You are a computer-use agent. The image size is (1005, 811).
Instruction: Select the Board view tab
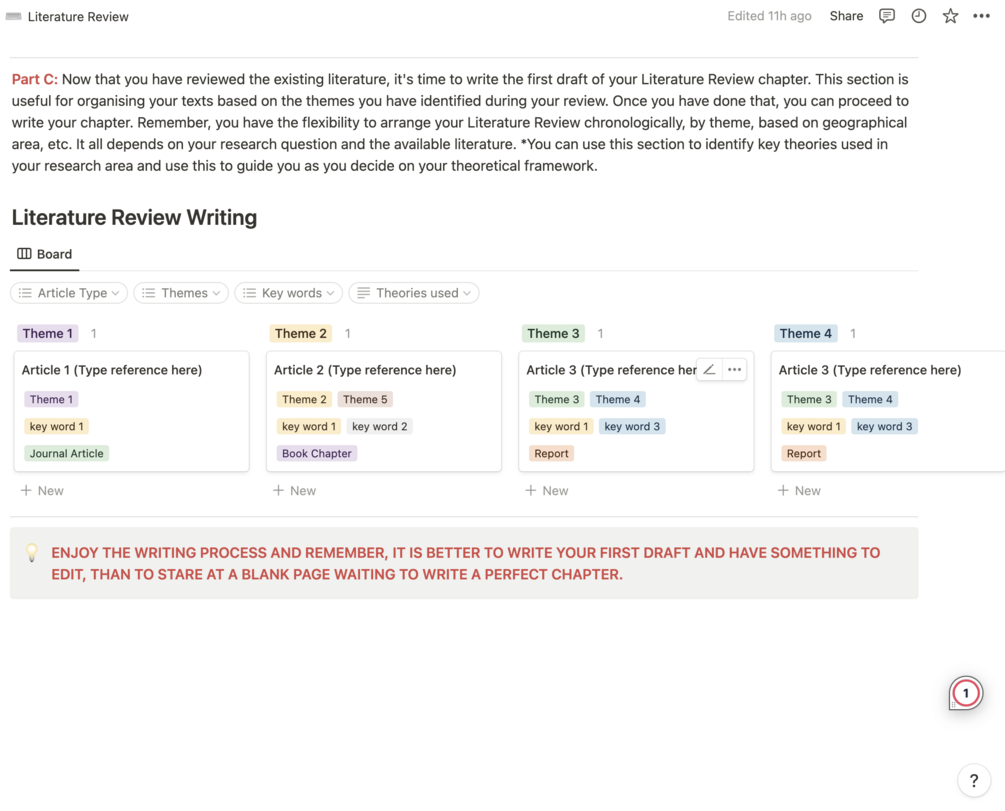point(44,254)
